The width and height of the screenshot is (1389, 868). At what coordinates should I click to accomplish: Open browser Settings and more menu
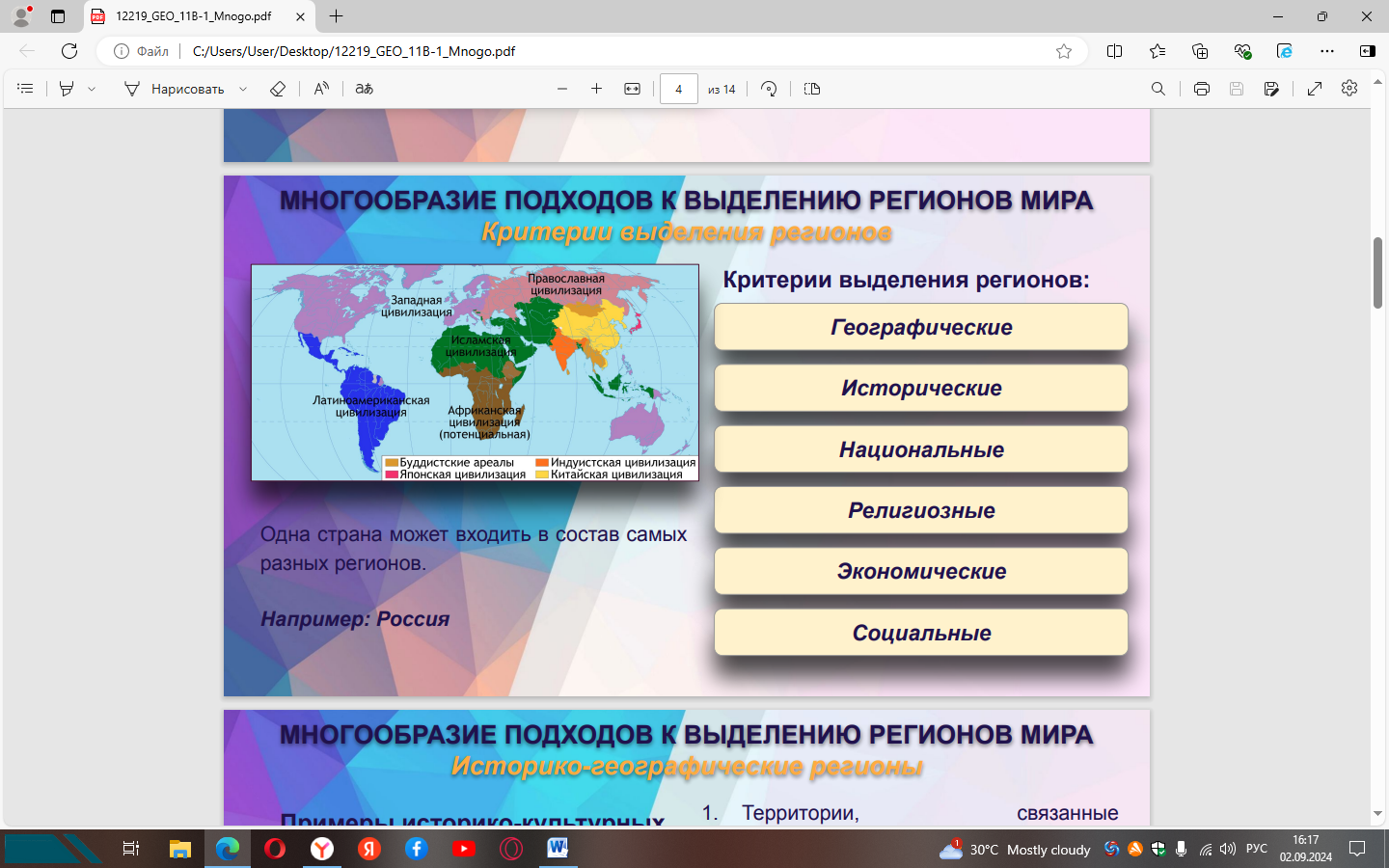[1327, 51]
